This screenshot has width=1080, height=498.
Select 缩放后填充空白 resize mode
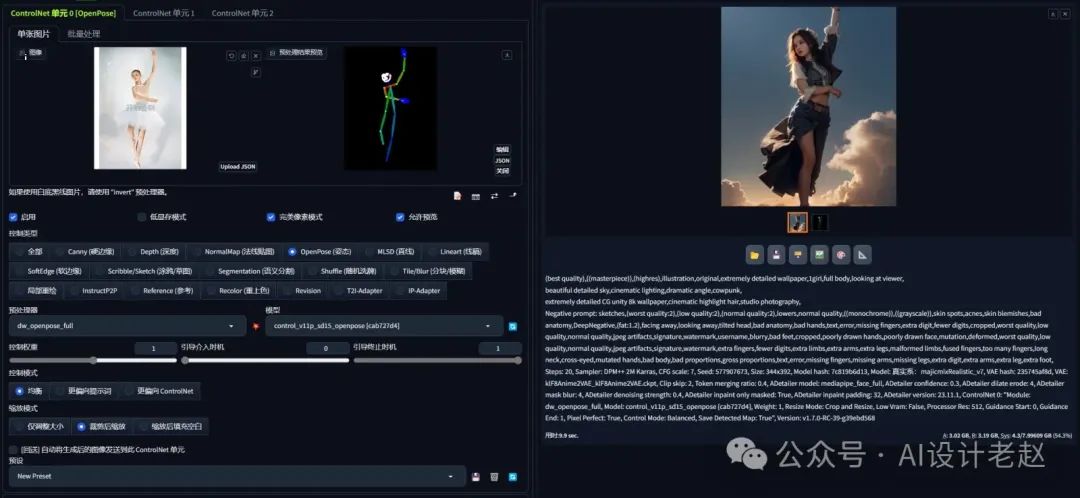(x=172, y=426)
